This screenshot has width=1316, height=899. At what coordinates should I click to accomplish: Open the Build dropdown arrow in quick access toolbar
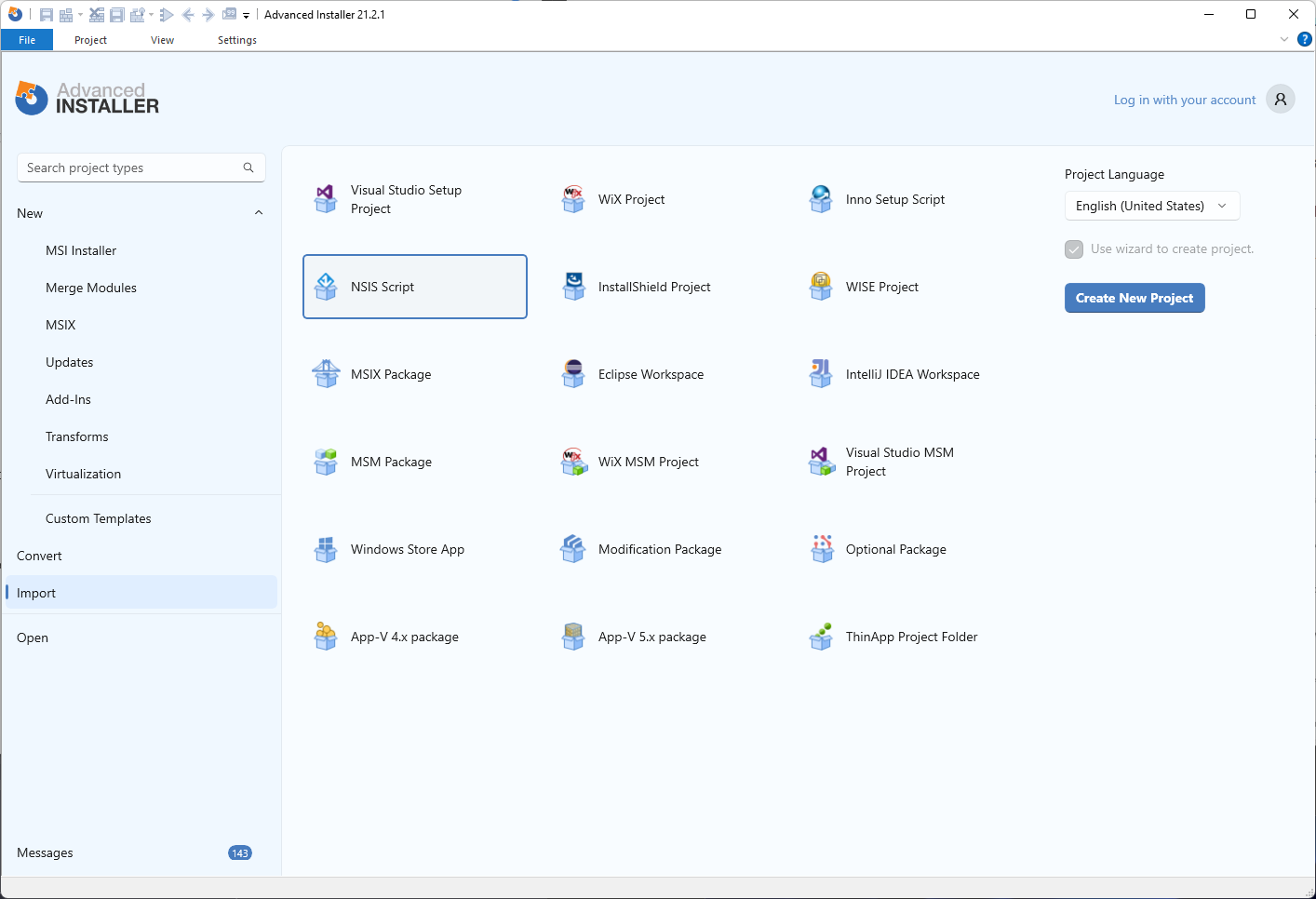pos(80,15)
